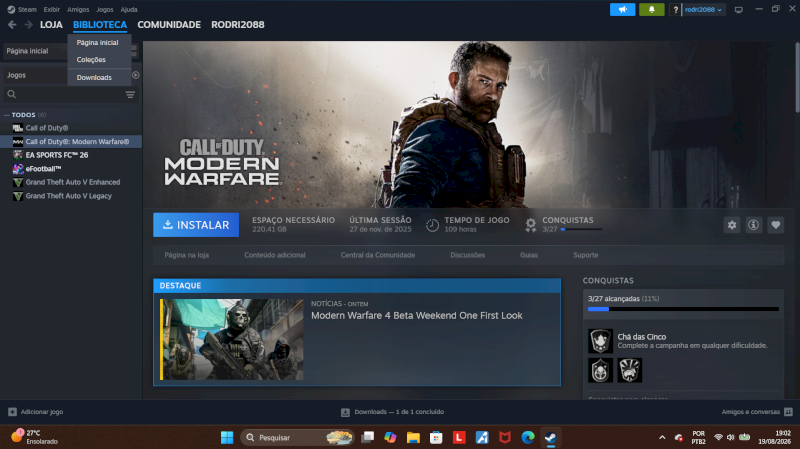
Task: Show hidden tray icons chevron
Action: (x=662, y=437)
